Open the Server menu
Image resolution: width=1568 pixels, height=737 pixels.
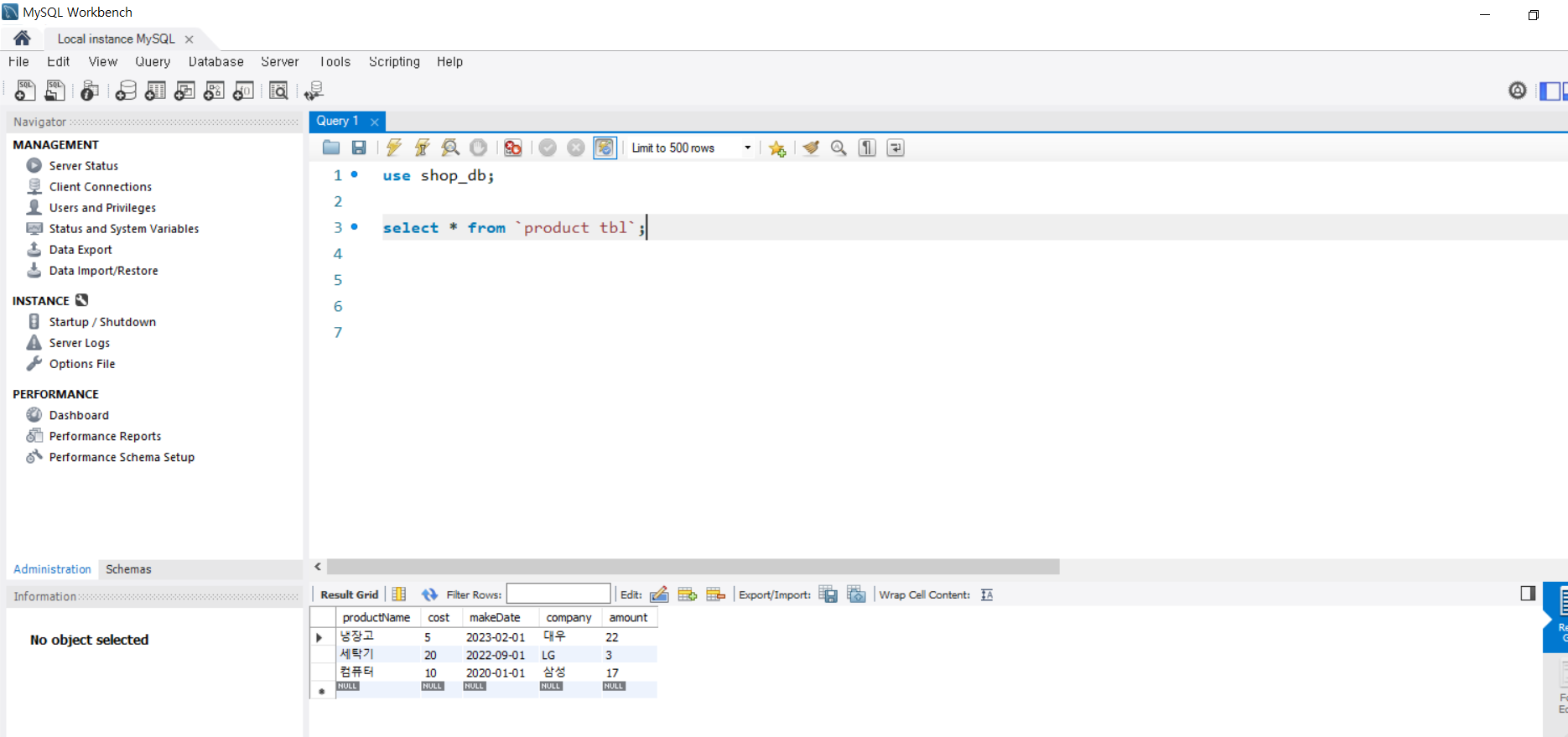[279, 61]
